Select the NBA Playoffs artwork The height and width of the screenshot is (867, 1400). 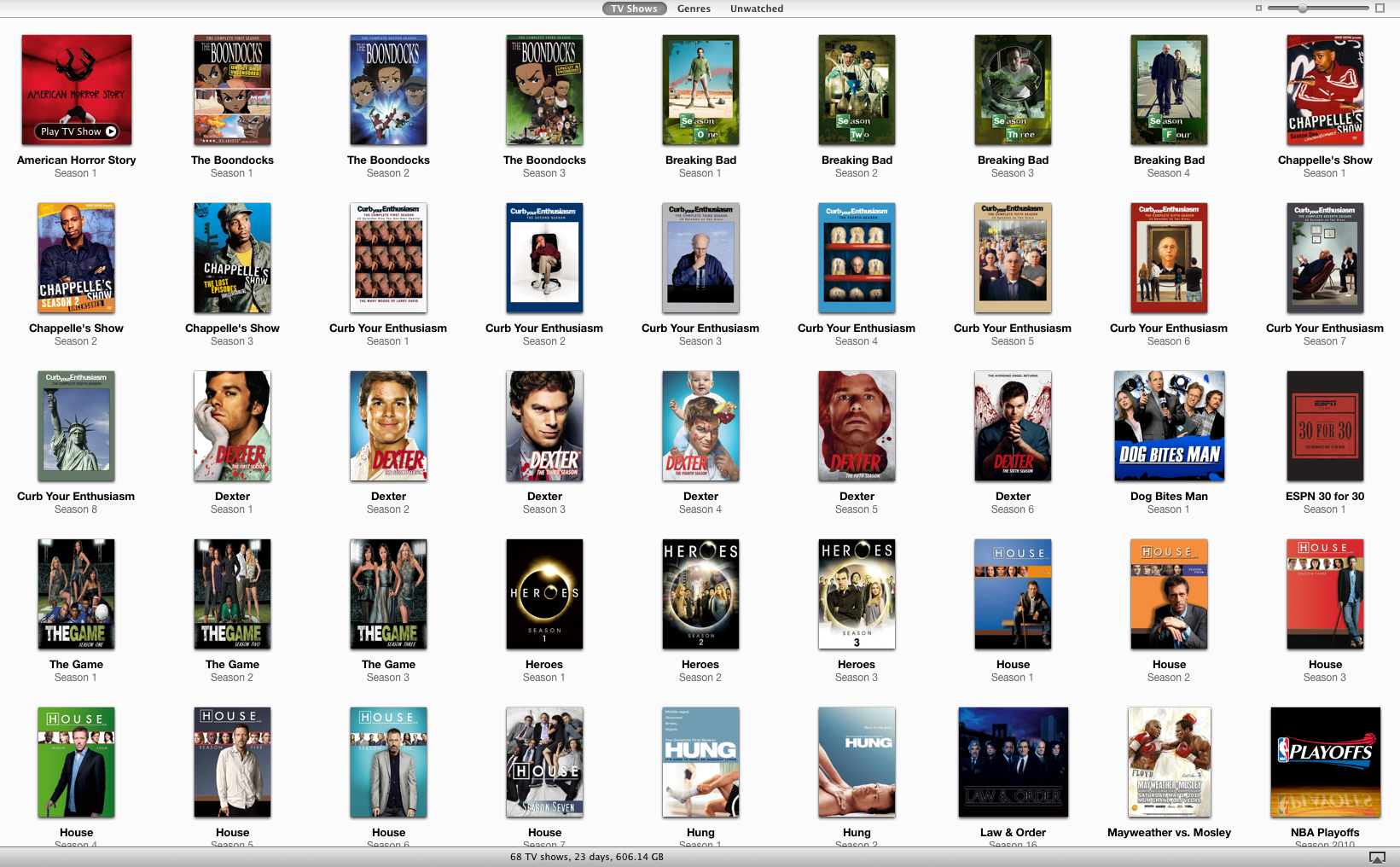pos(1325,762)
